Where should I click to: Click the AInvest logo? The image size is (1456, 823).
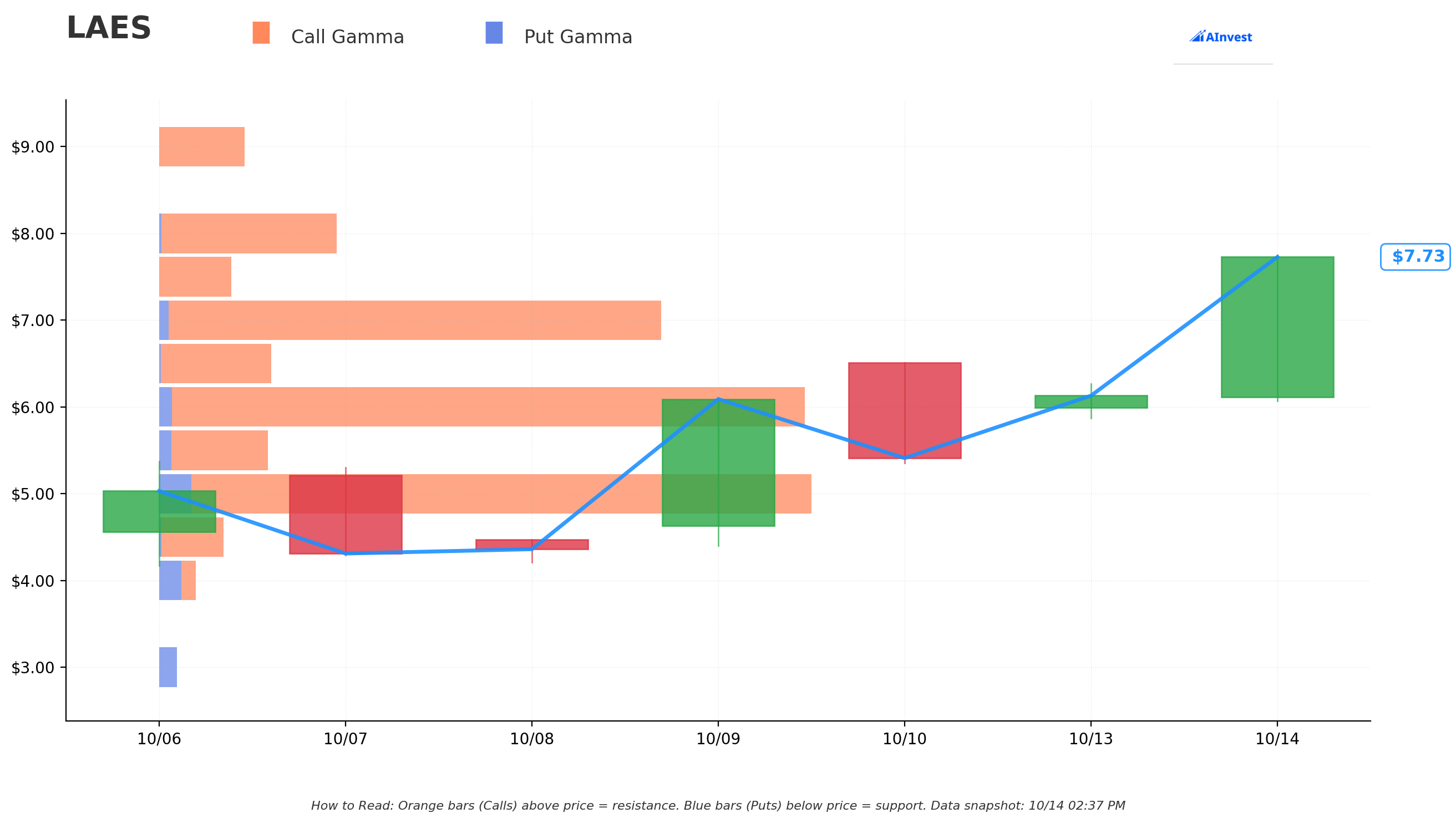pyautogui.click(x=1220, y=37)
